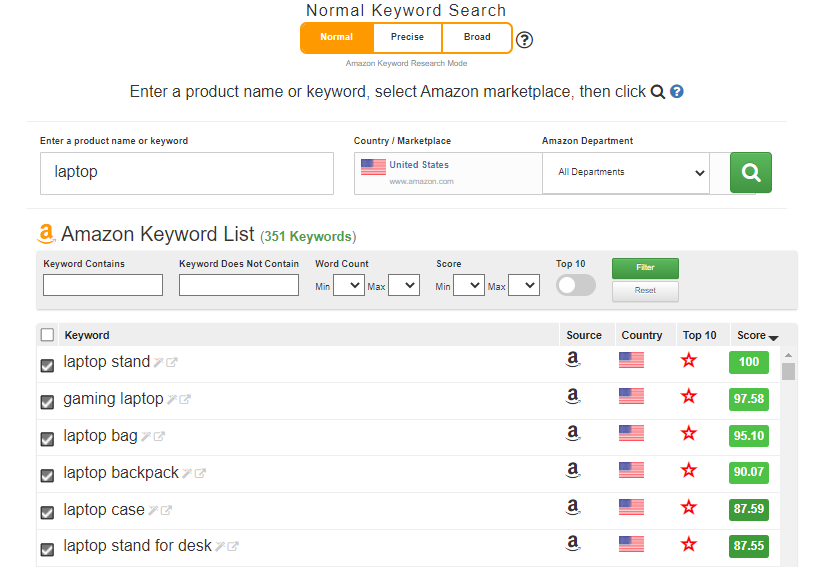Screen dimensions: 821x567
Task: Click the laptop backpack keyword text
Action: click(121, 473)
